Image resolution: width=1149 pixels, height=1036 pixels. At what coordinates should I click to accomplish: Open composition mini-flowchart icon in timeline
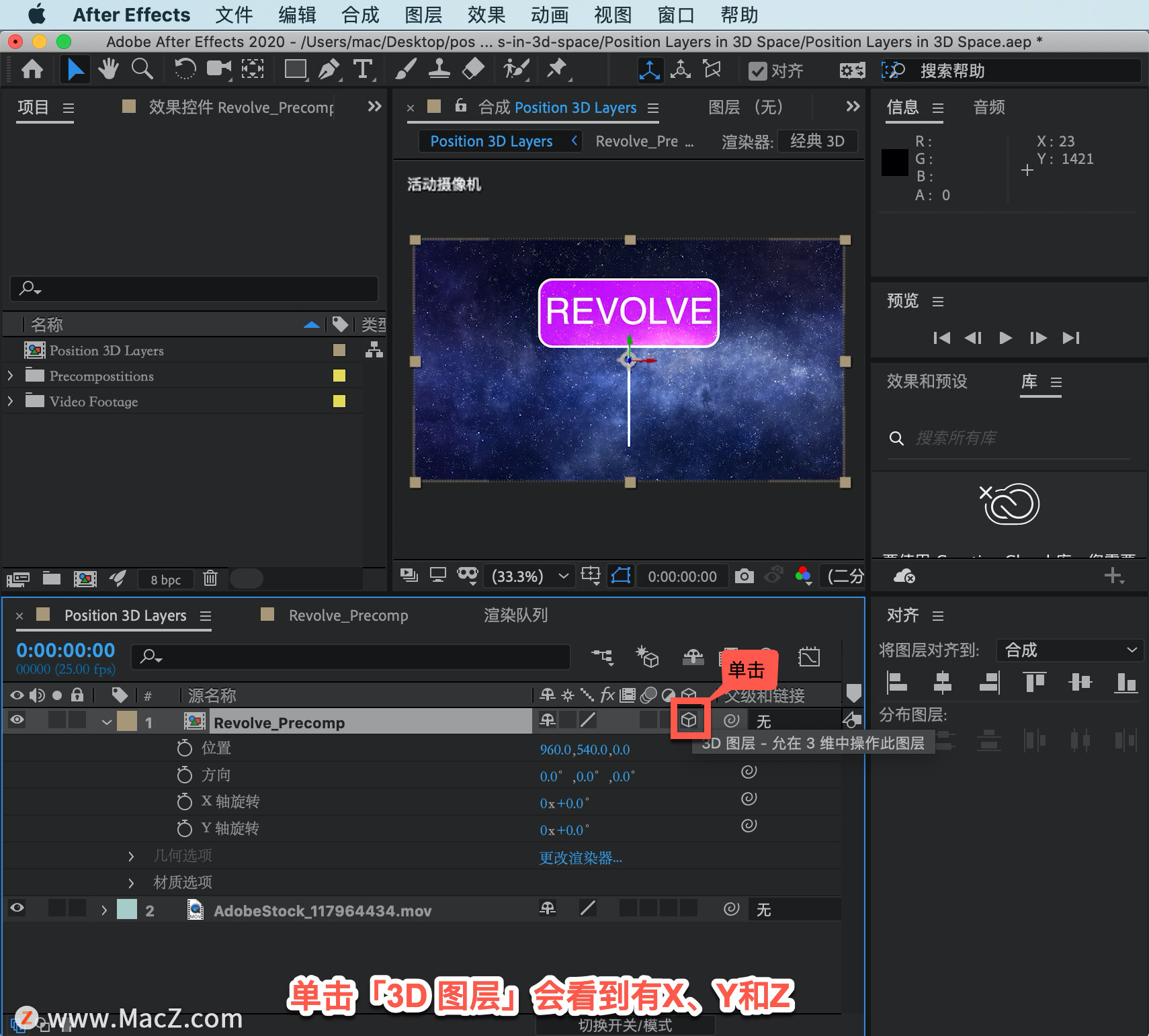tap(601, 656)
